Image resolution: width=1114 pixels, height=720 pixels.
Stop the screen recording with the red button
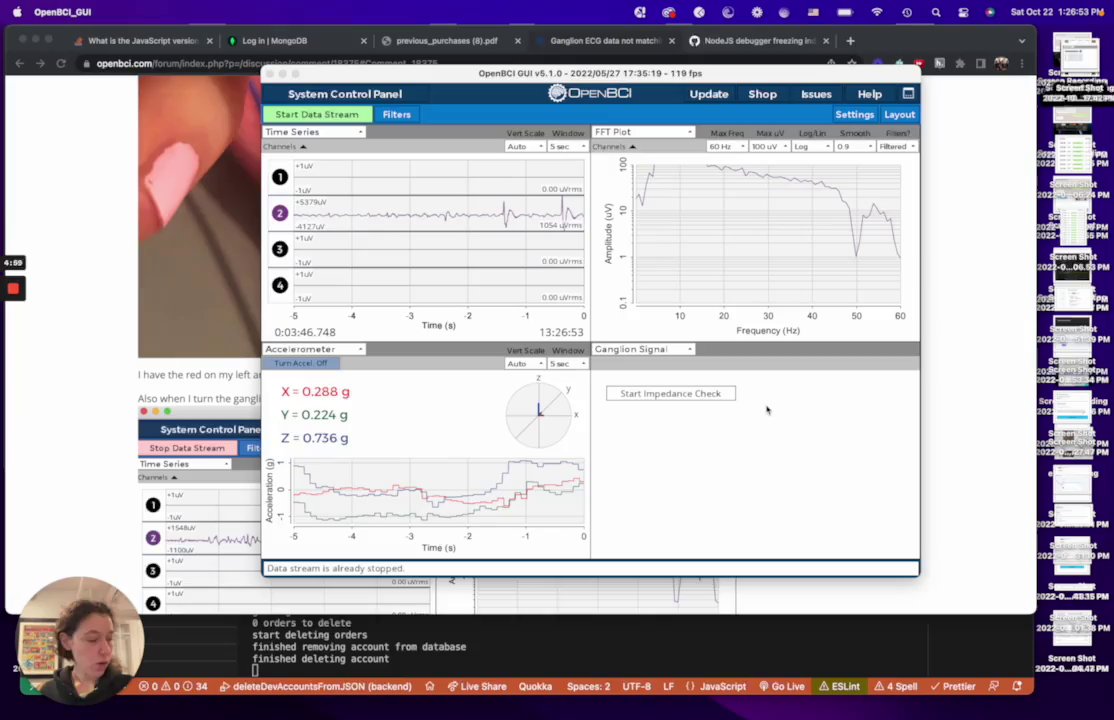[13, 289]
